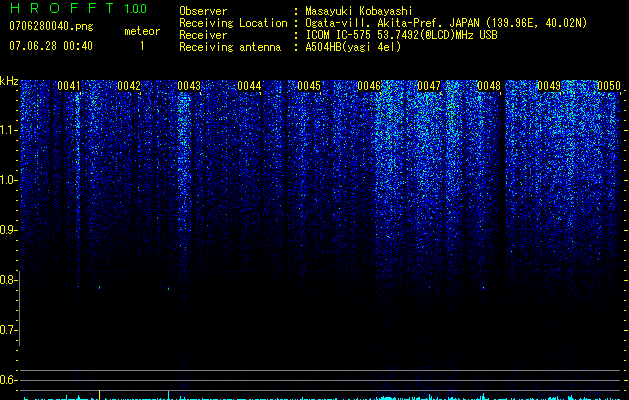
Task: Click the 0.9 kHz axis label
Action: [x=9, y=230]
